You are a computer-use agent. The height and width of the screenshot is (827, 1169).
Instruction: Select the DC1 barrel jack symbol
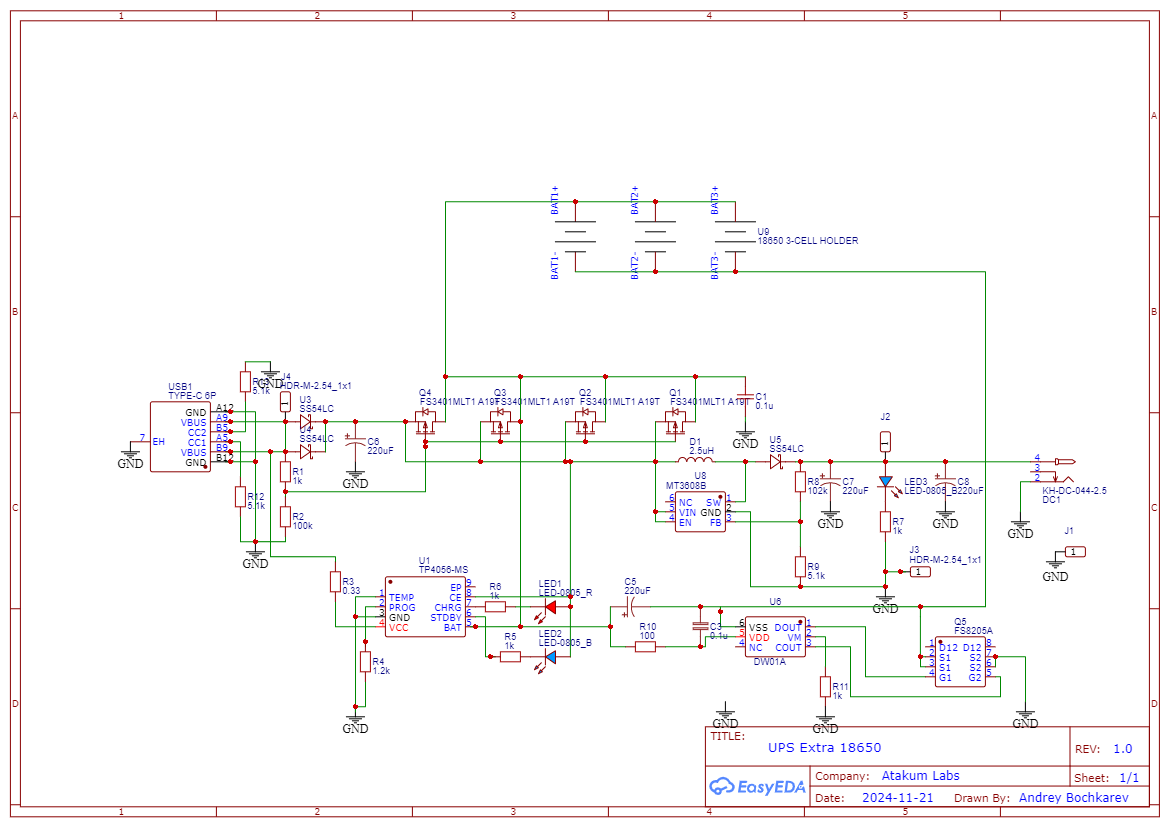1055,471
